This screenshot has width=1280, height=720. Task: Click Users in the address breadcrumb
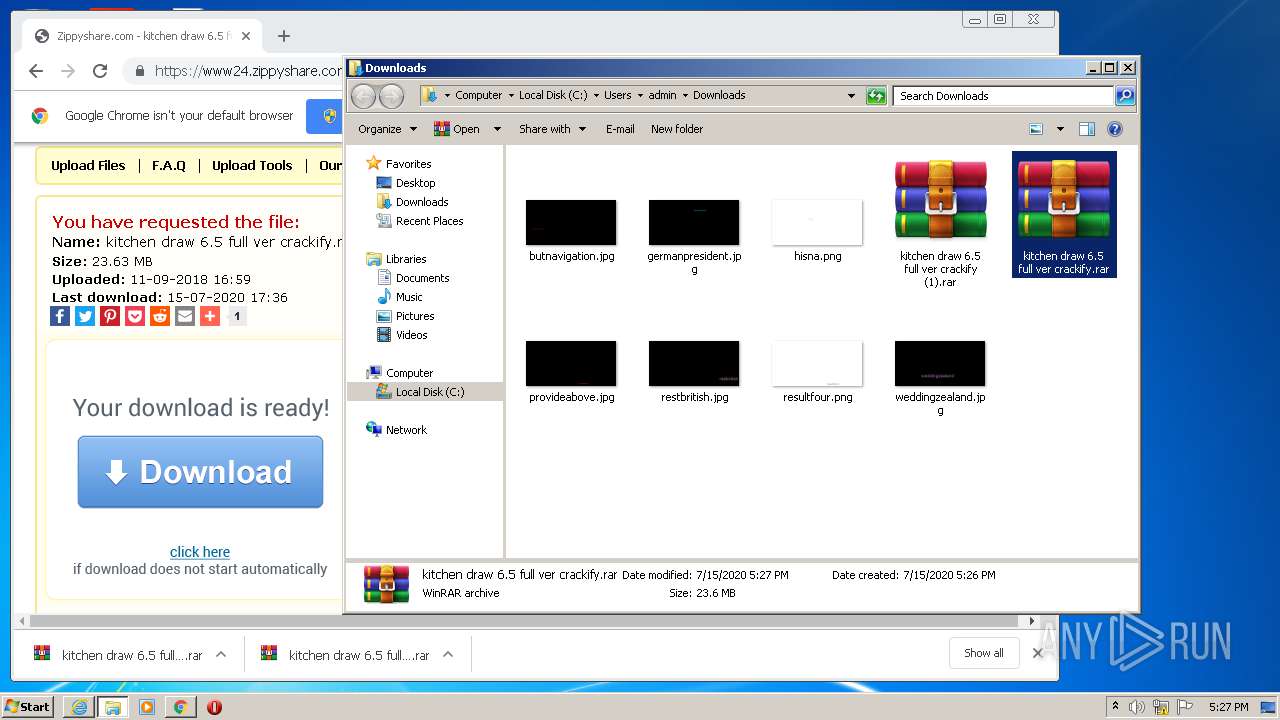pos(617,96)
